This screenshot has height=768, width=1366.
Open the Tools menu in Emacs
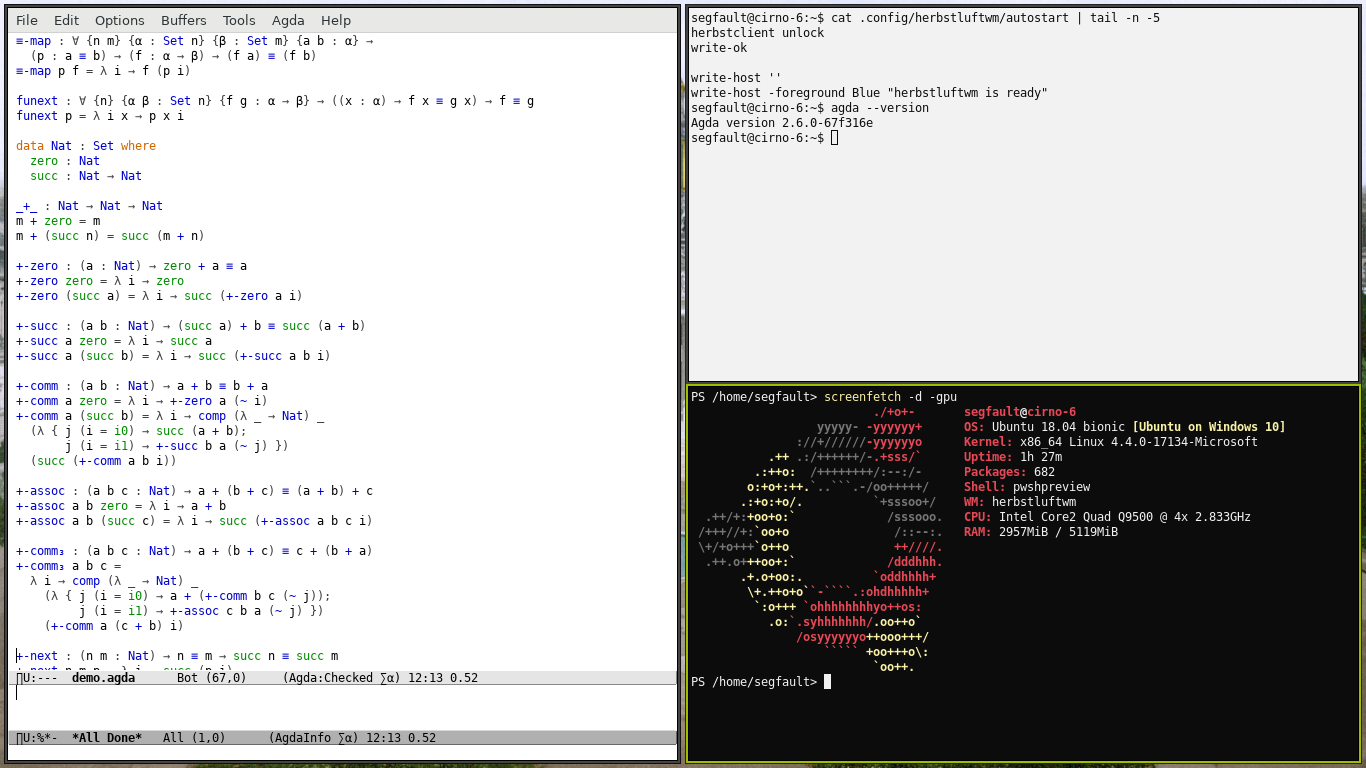239,20
